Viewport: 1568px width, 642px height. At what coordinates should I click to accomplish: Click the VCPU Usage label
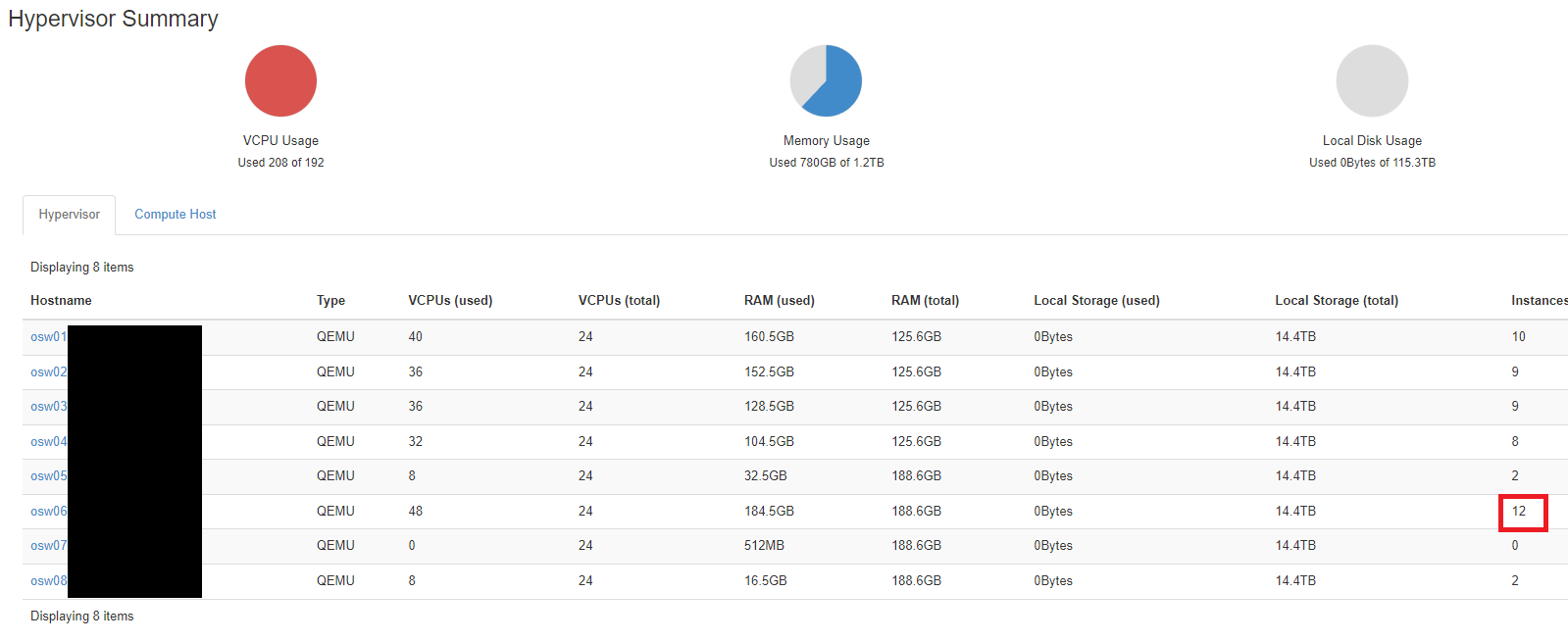280,141
